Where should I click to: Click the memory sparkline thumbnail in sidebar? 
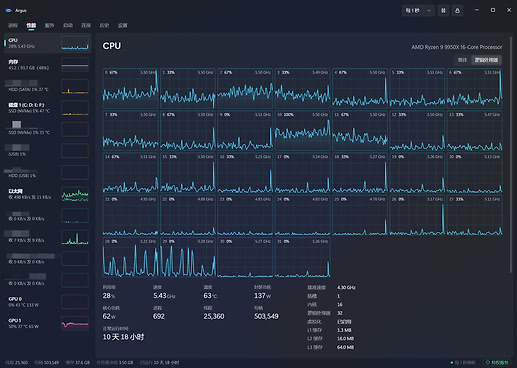point(75,65)
